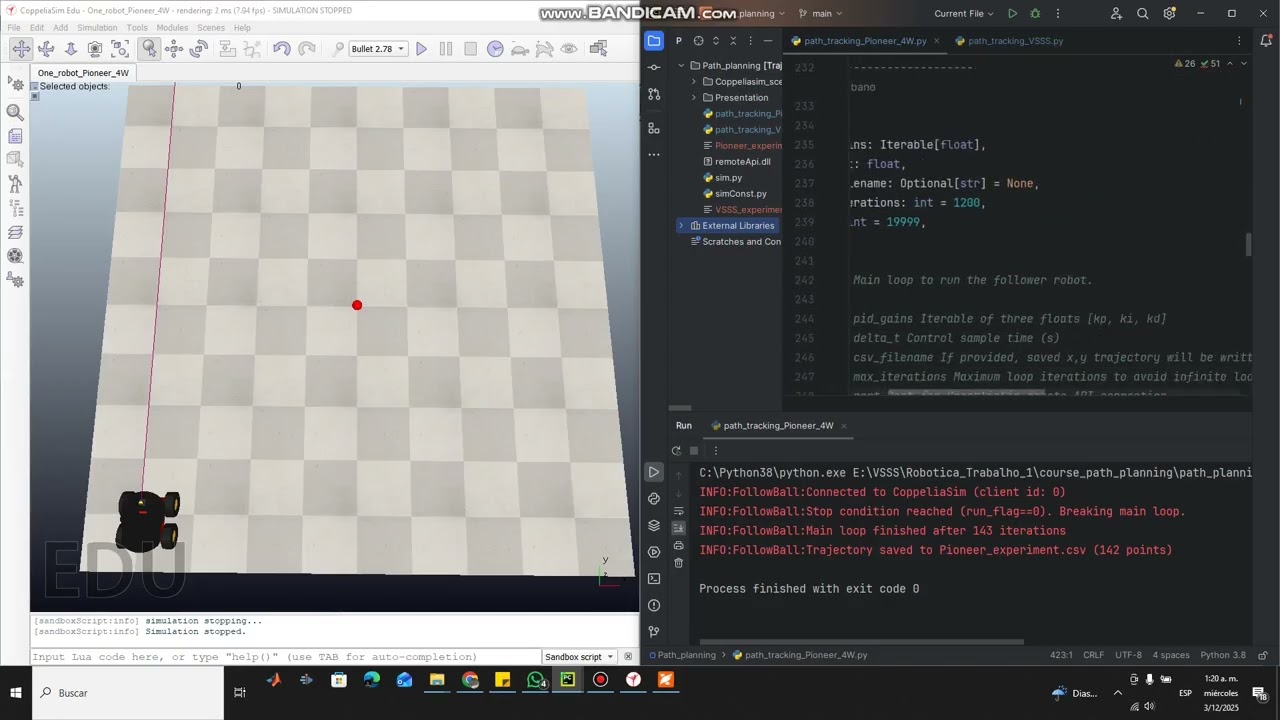This screenshot has width=1280, height=720.
Task: Open the Sandbox script dropdown
Action: [578, 657]
